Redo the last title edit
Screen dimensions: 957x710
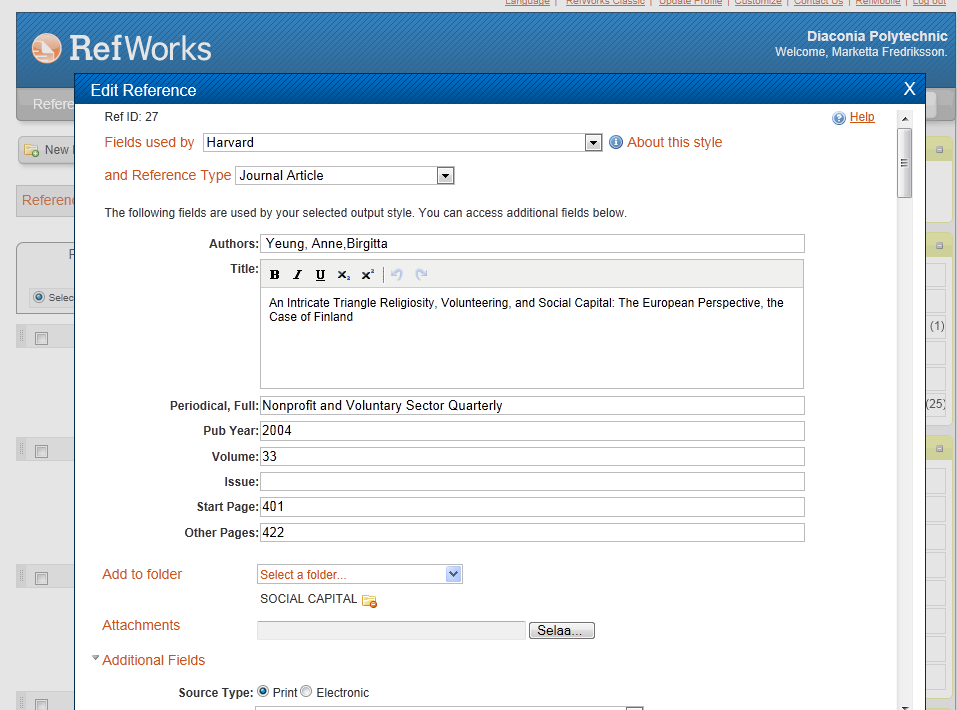point(421,275)
